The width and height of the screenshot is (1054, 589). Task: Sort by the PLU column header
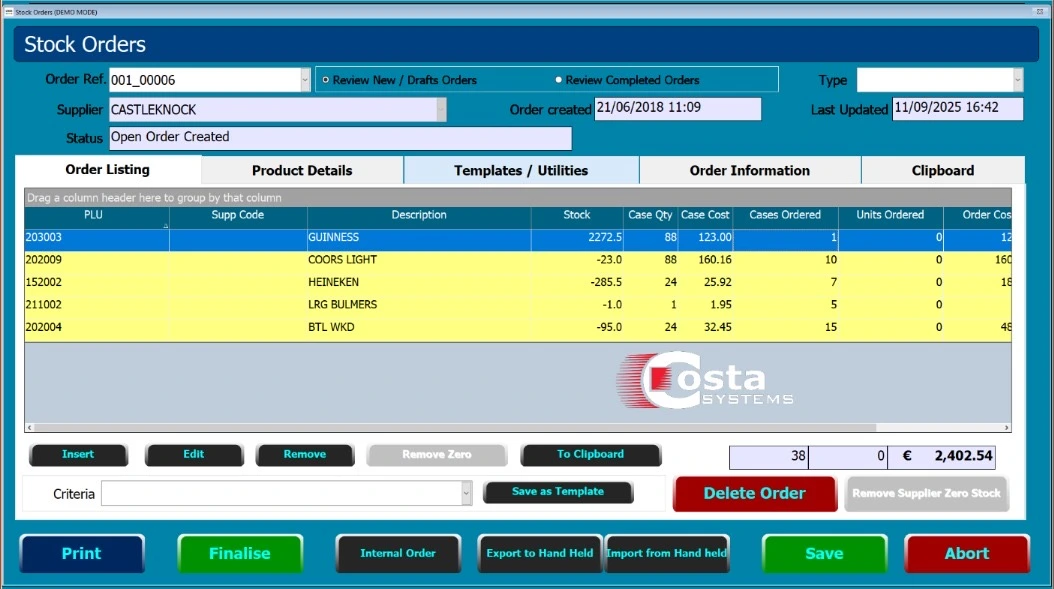click(x=94, y=215)
